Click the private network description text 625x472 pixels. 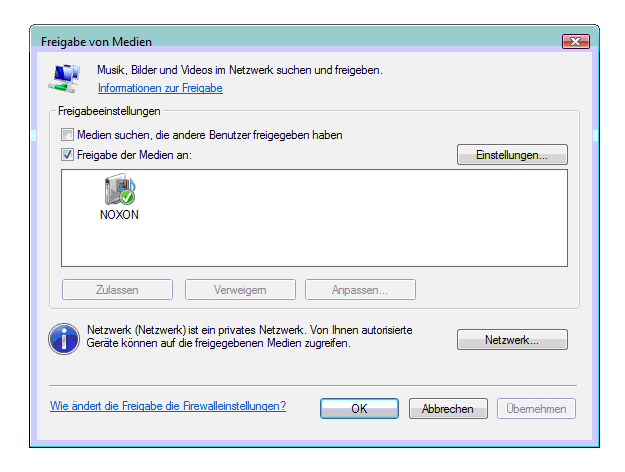(250, 336)
